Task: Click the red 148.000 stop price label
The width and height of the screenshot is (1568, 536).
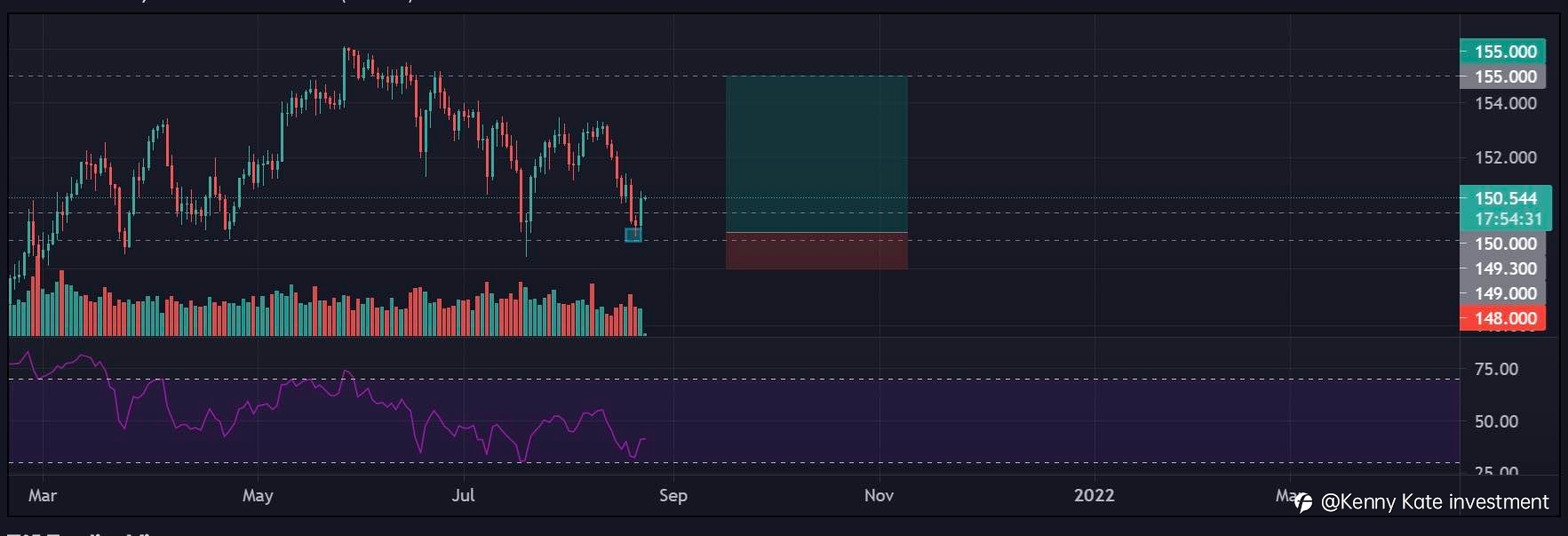Action: click(x=1502, y=318)
